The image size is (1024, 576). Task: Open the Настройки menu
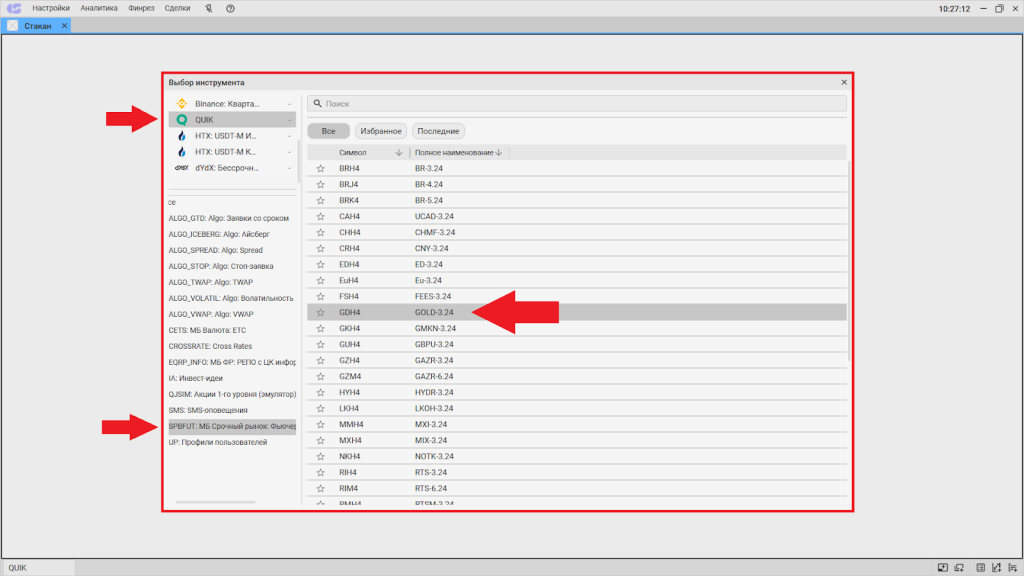(51, 8)
